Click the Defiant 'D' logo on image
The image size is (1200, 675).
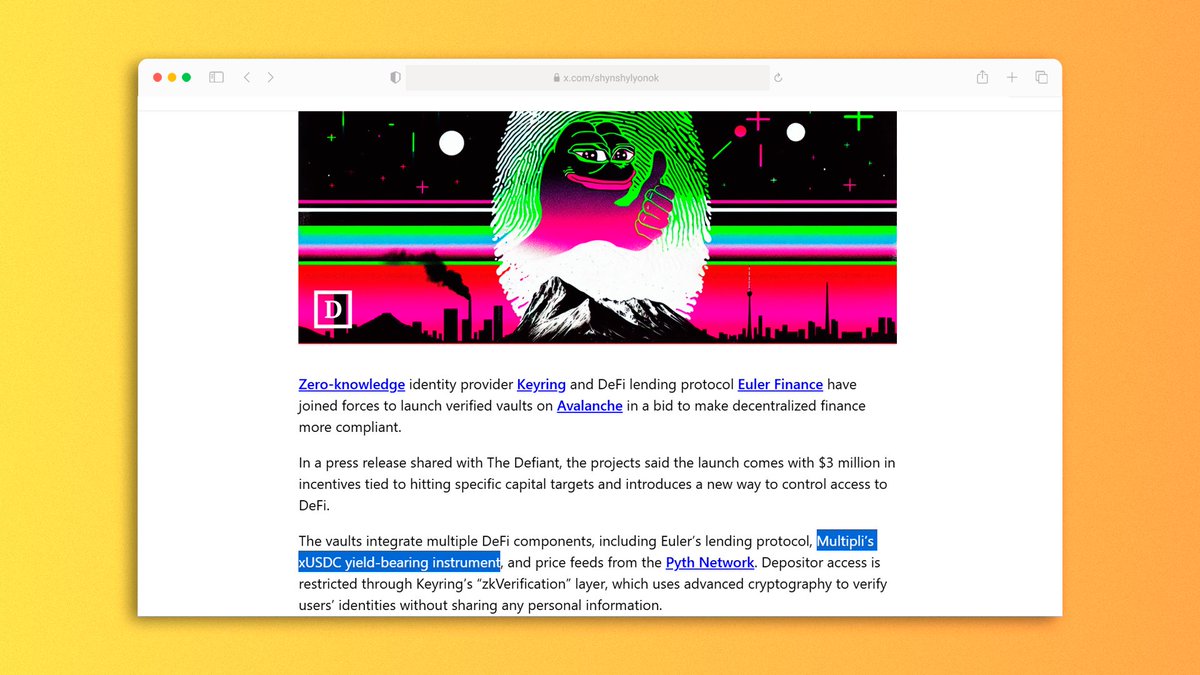(x=333, y=310)
